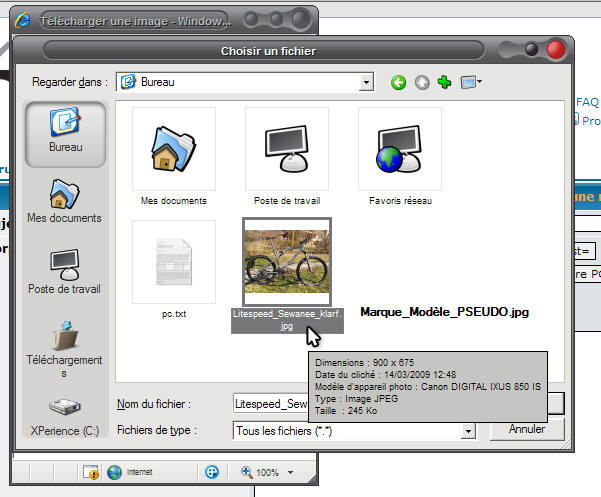The height and width of the screenshot is (497, 601).
Task: Select the Favoris réseau icon
Action: 399,152
